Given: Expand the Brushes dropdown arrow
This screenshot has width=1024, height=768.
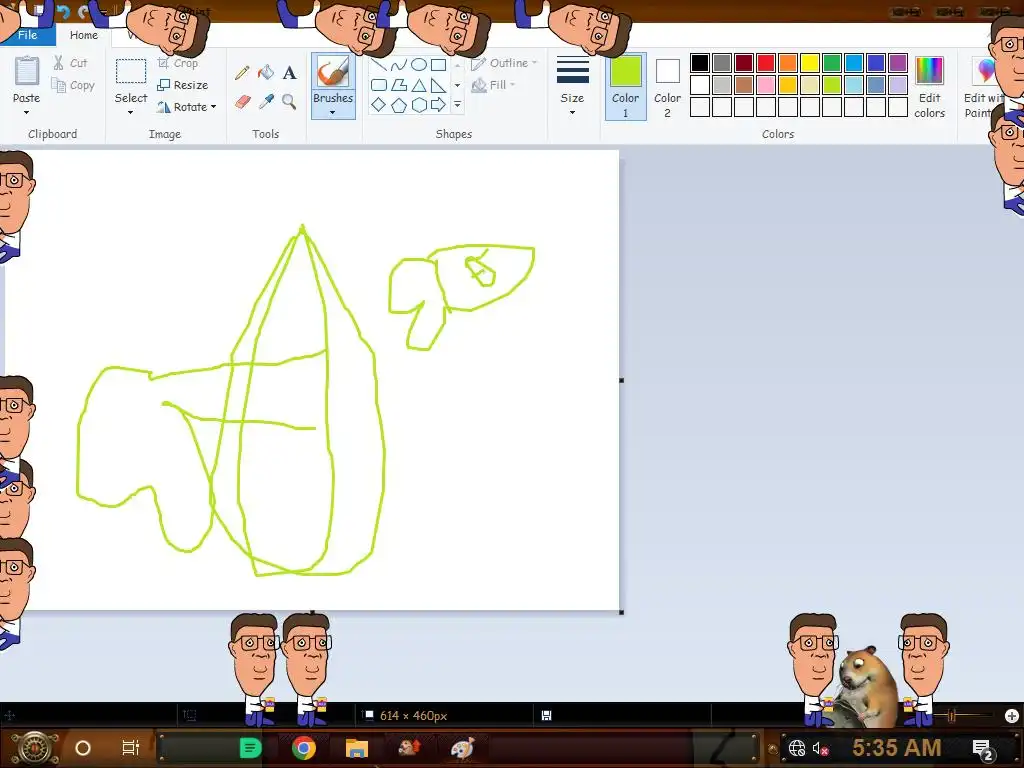Looking at the screenshot, I should tap(333, 113).
